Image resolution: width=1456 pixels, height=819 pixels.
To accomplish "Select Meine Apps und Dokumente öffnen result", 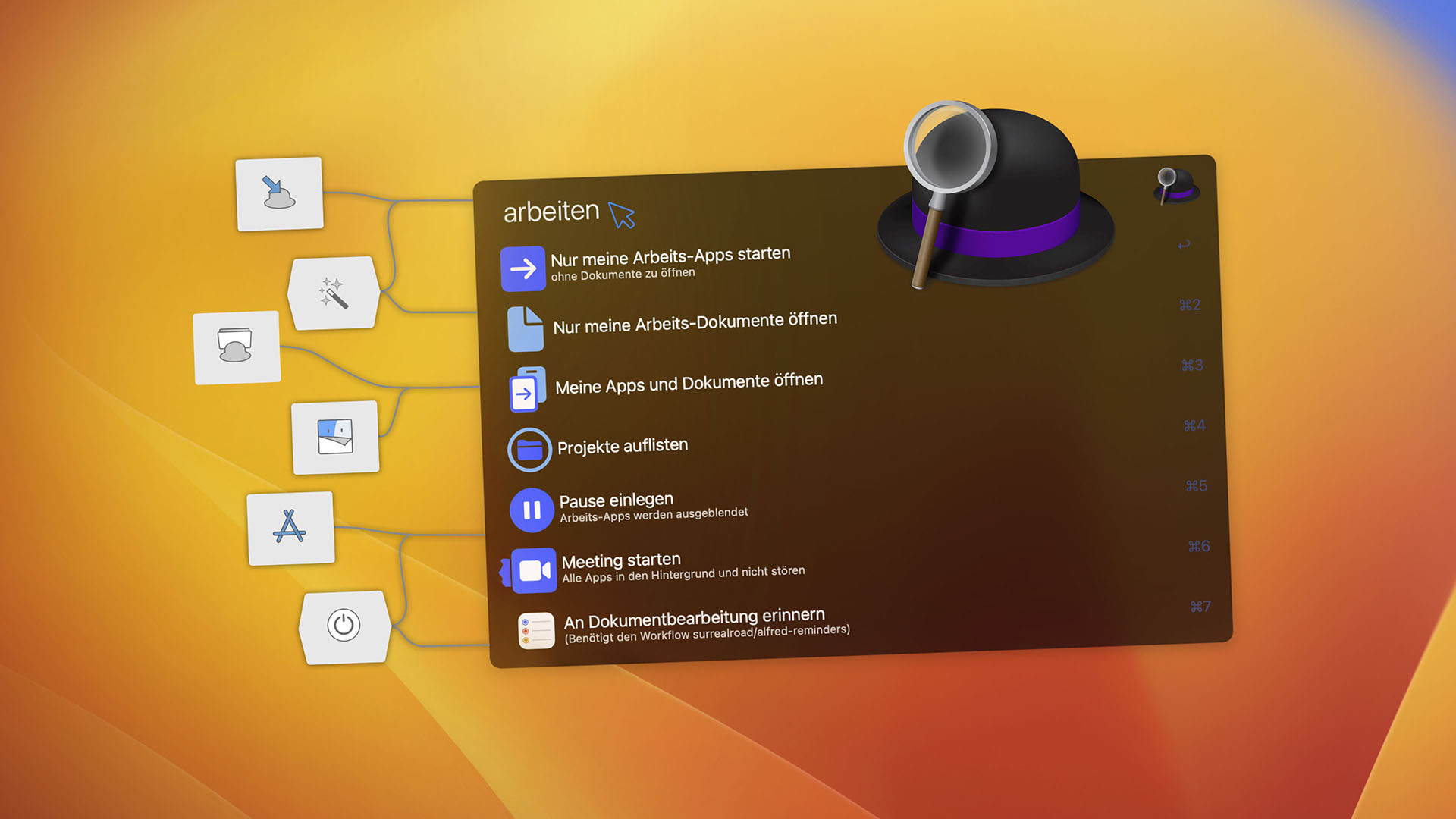I will 689,383.
